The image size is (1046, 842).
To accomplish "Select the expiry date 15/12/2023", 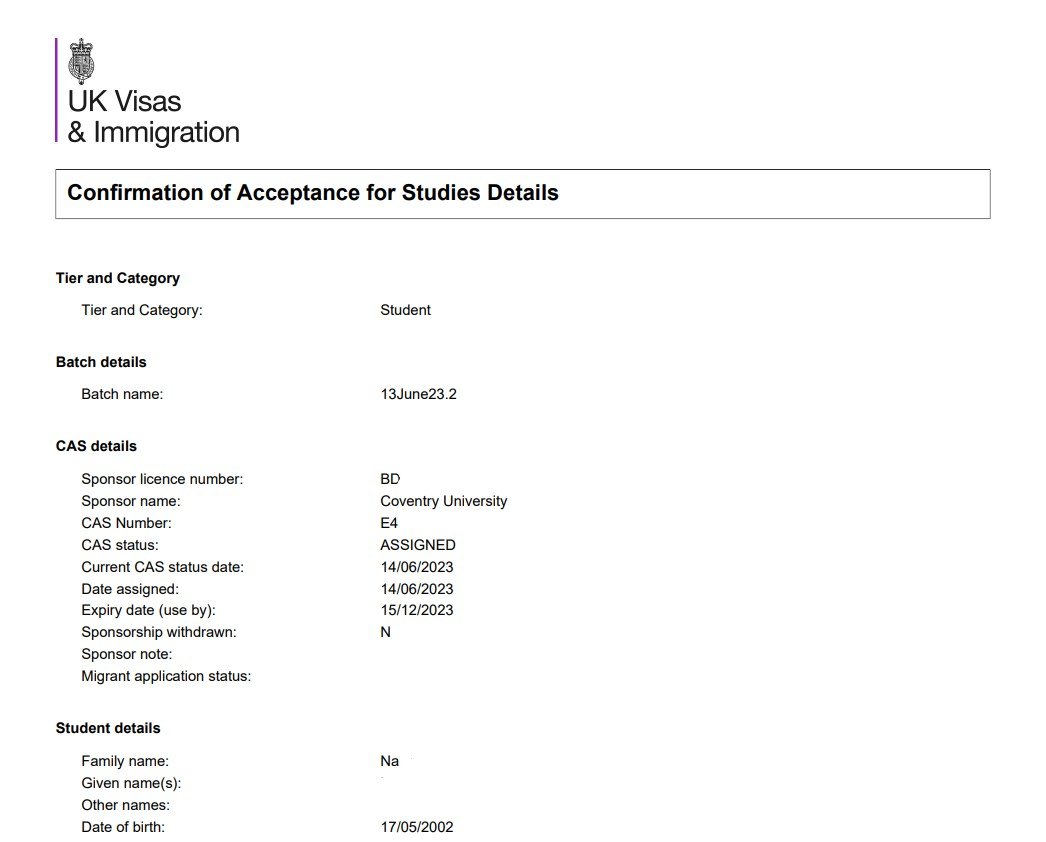I will pyautogui.click(x=416, y=610).
